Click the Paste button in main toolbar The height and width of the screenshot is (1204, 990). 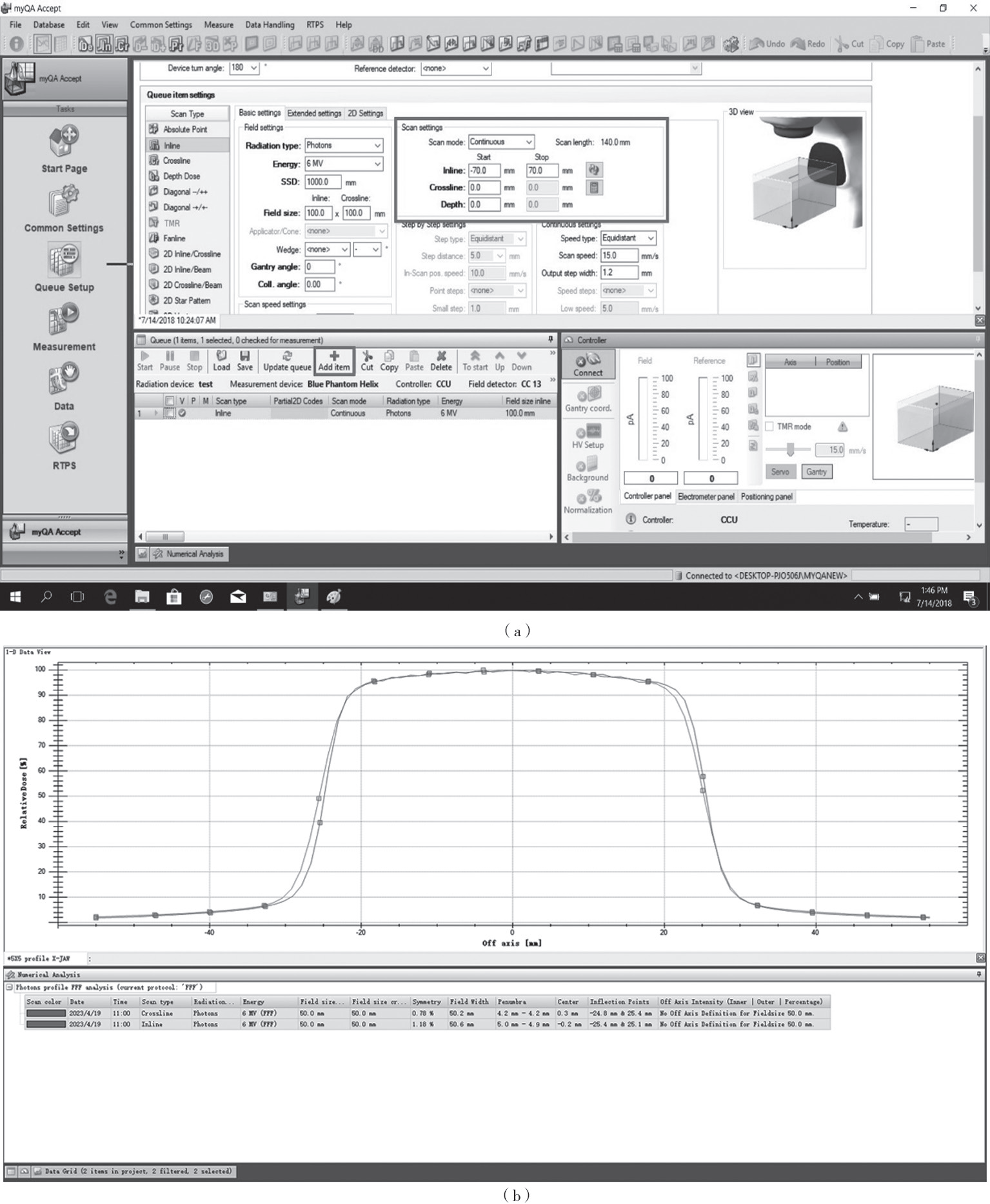[x=928, y=44]
